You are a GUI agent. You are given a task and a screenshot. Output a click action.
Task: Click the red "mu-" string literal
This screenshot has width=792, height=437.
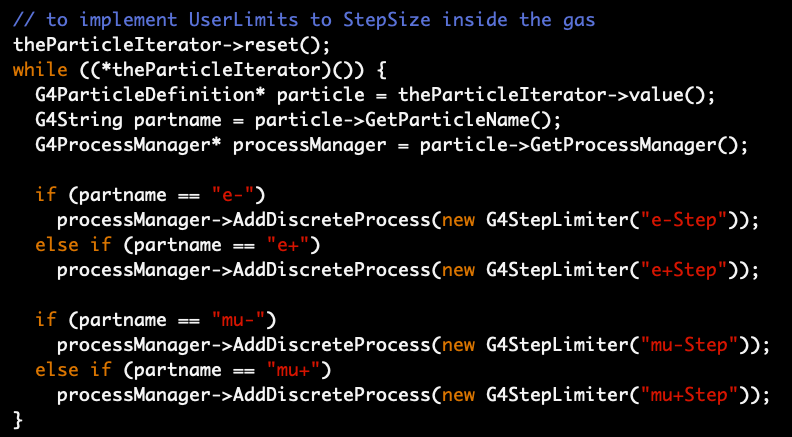point(244,320)
